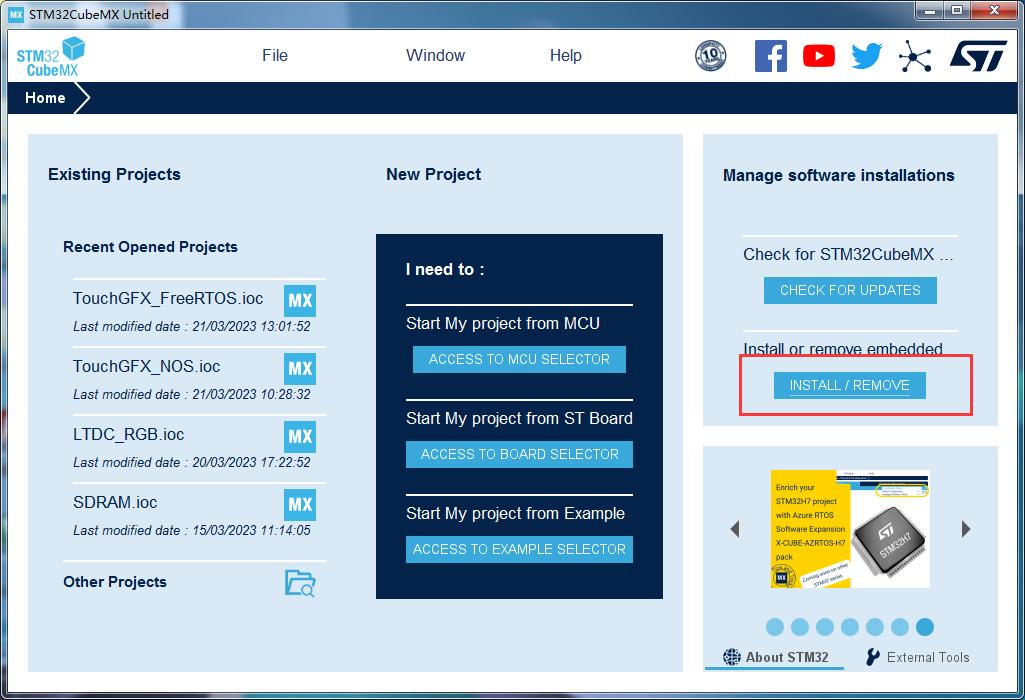Open the File menu

click(x=275, y=56)
